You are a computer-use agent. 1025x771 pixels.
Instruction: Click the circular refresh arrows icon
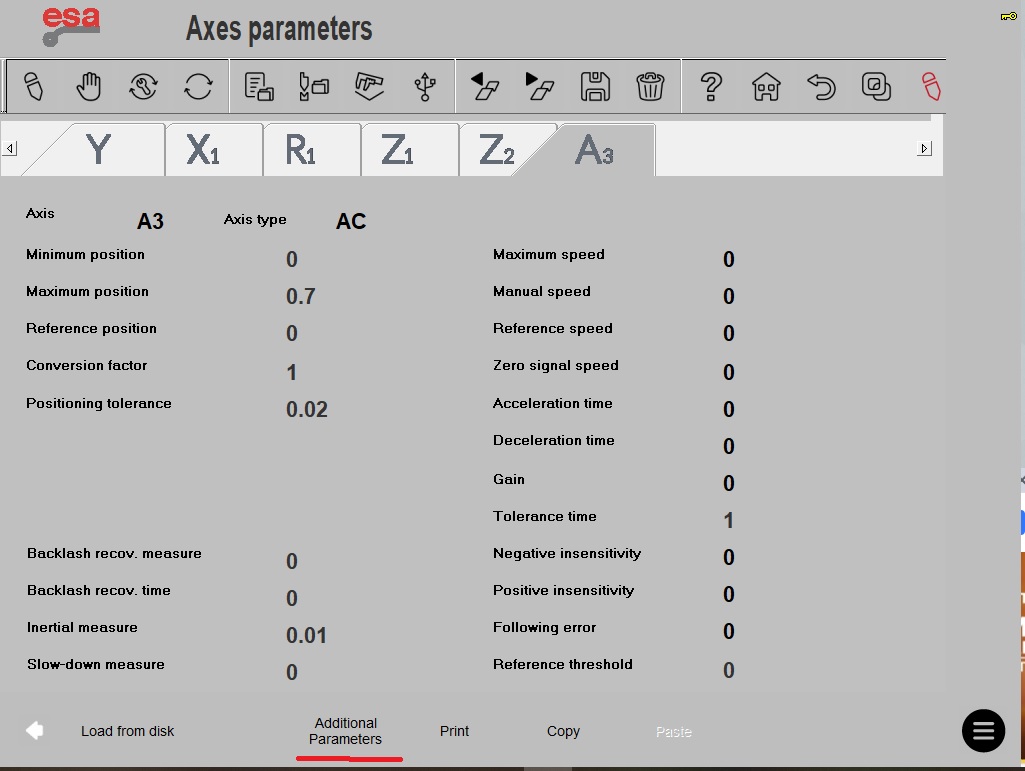click(198, 86)
